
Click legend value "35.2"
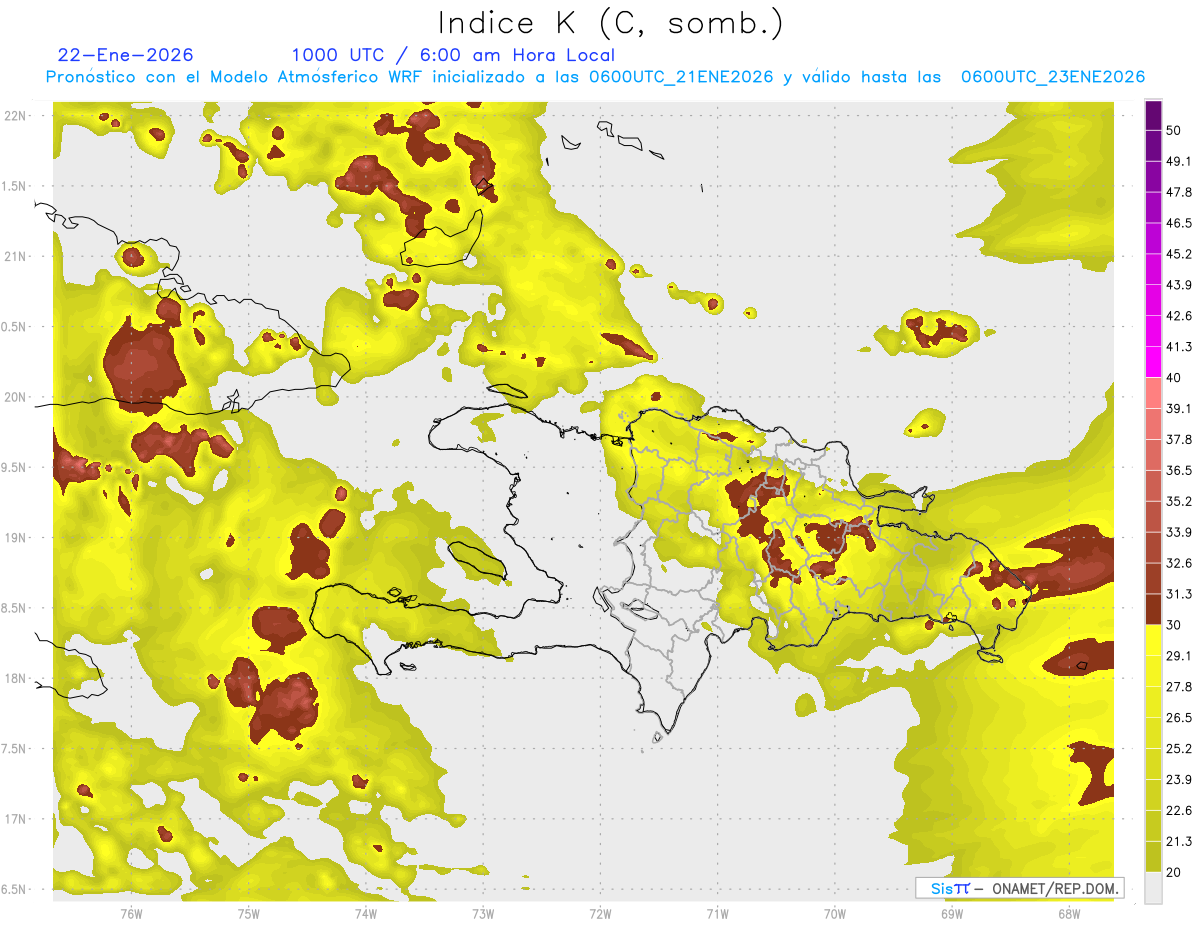[1178, 501]
